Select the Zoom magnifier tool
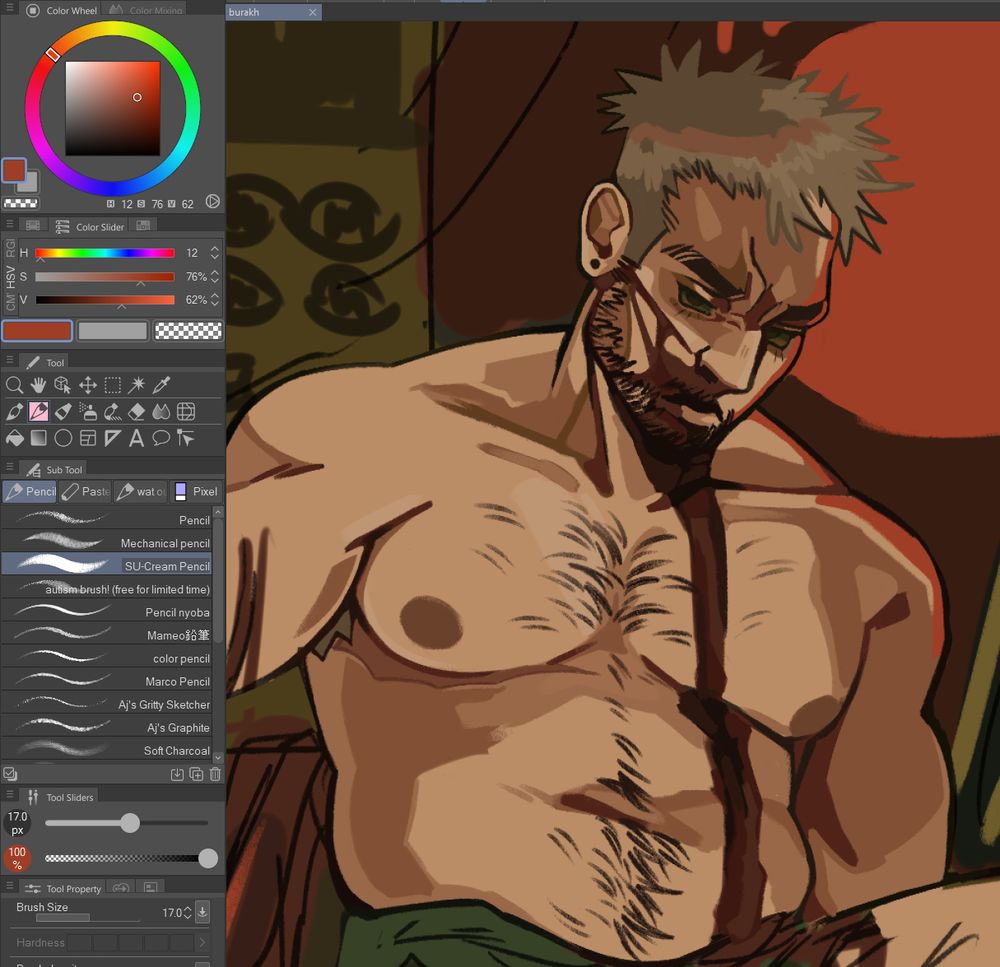The image size is (1000, 967). (x=14, y=385)
